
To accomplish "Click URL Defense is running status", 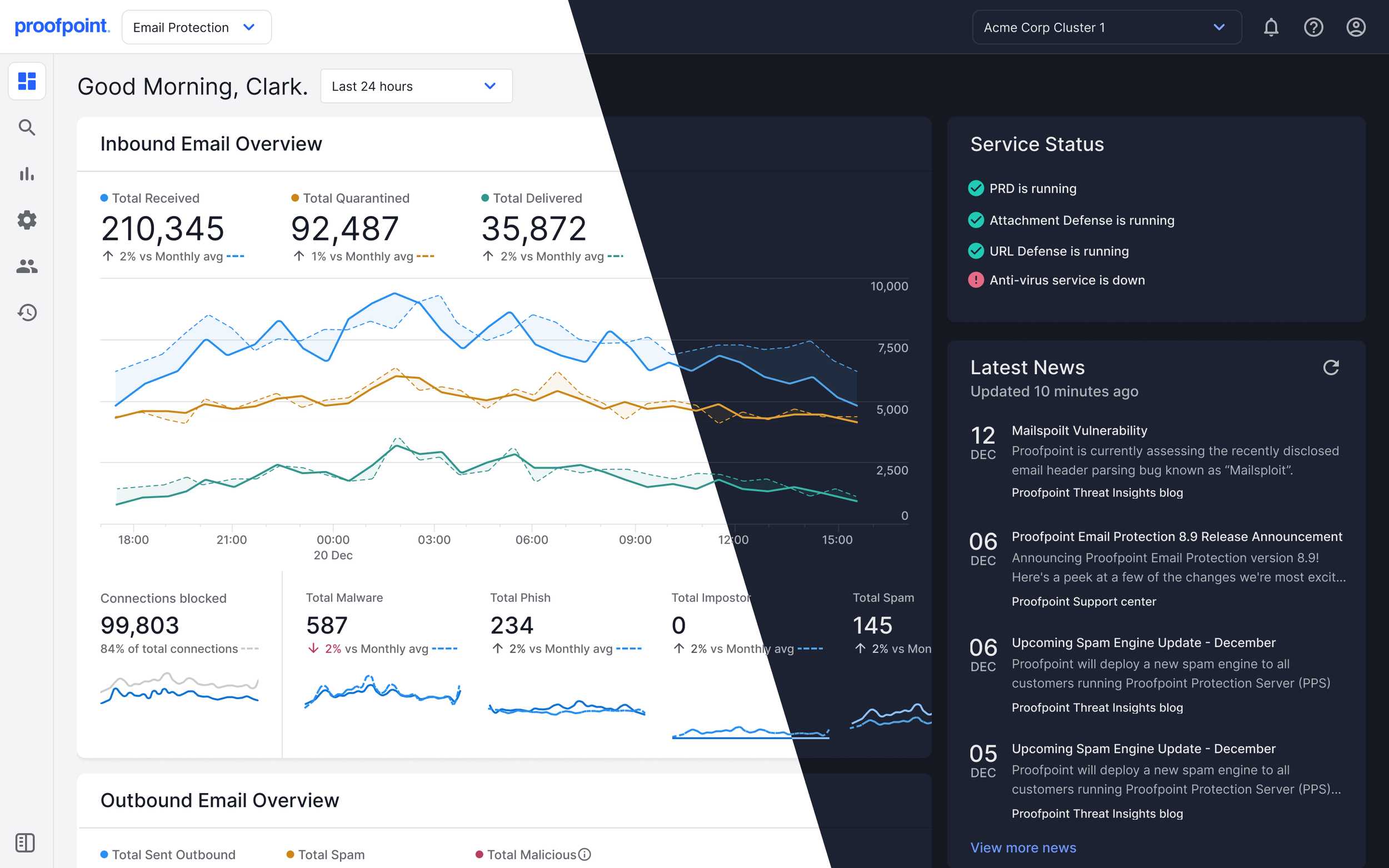I will coord(1059,251).
